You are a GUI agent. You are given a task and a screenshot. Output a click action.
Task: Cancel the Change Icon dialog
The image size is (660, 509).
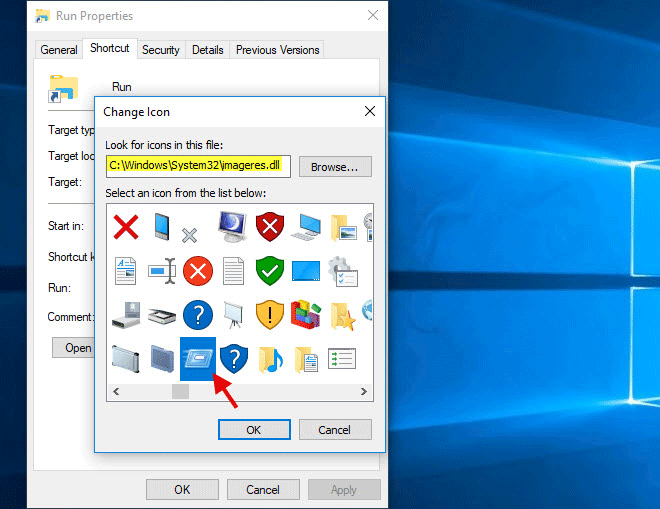[x=335, y=429]
